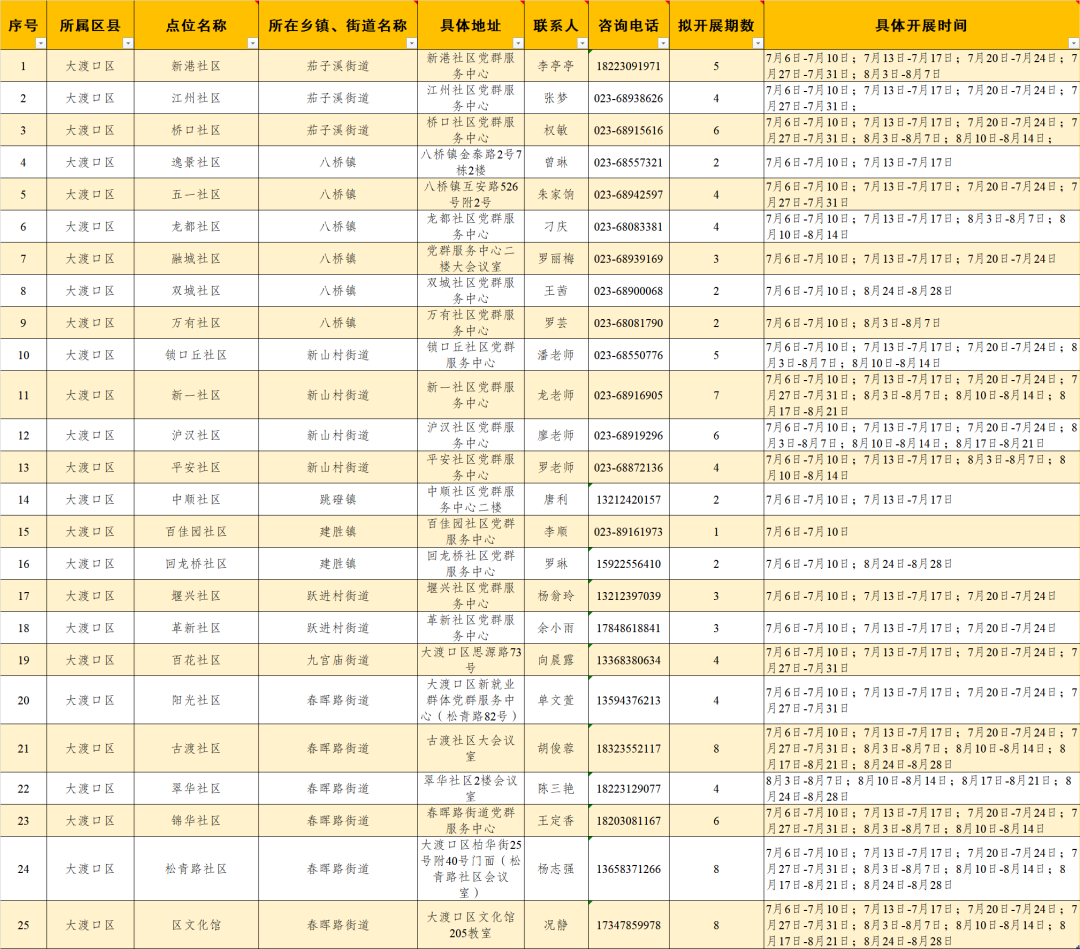Click the 五一社区 cell
This screenshot has height=949, width=1080.
196,195
